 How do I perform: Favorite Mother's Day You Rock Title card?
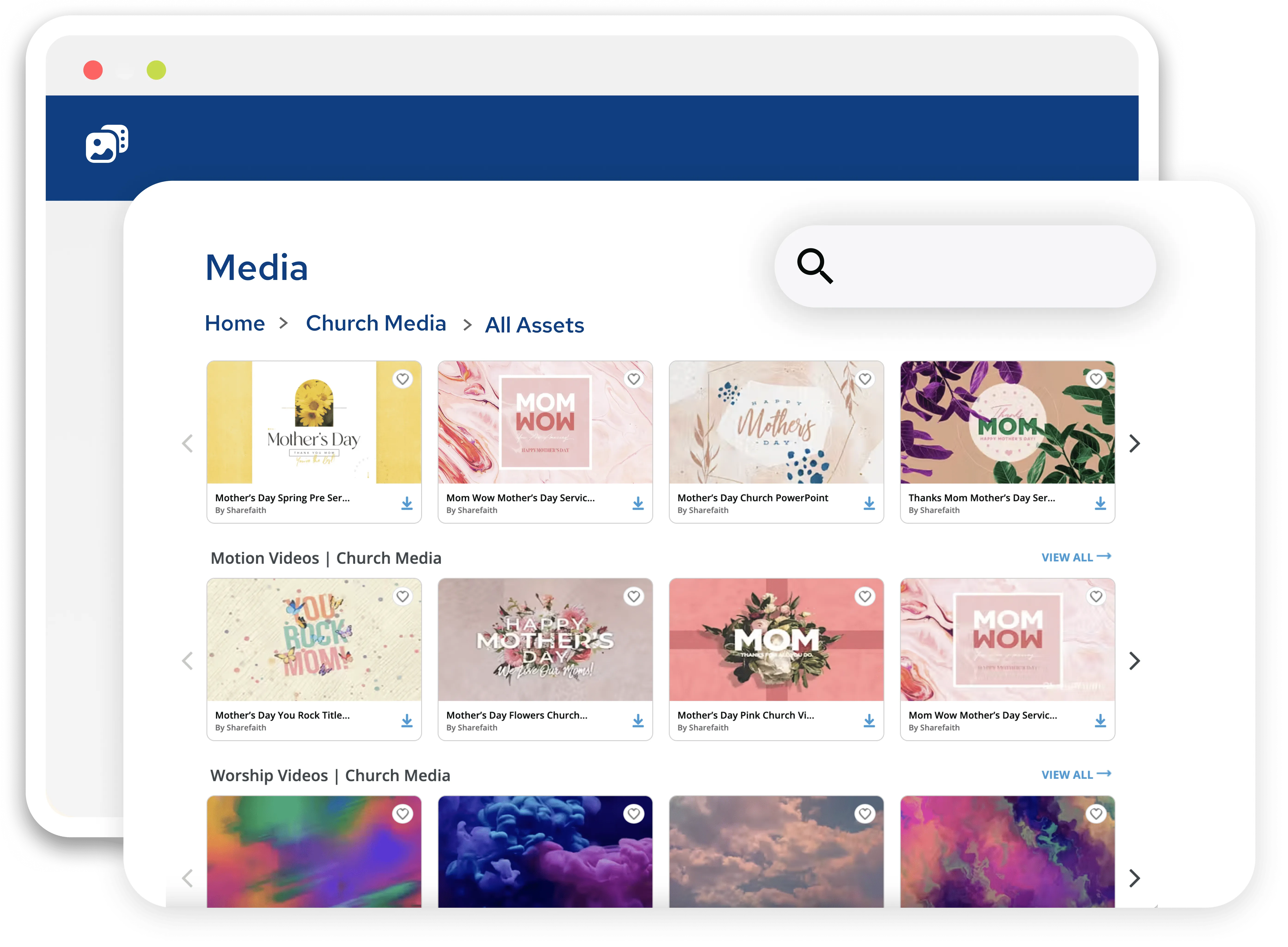tap(402, 596)
